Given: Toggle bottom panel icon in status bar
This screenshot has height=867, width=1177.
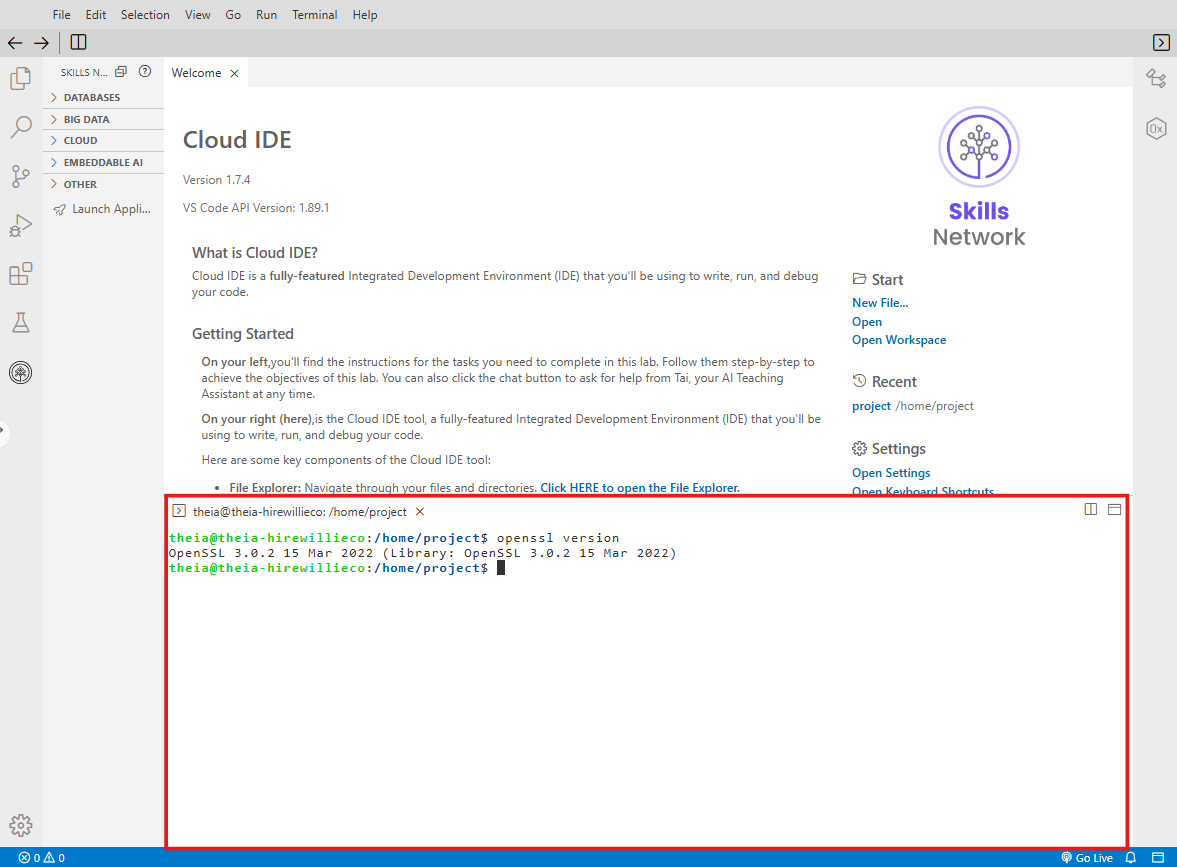Looking at the screenshot, I should pyautogui.click(x=1158, y=857).
